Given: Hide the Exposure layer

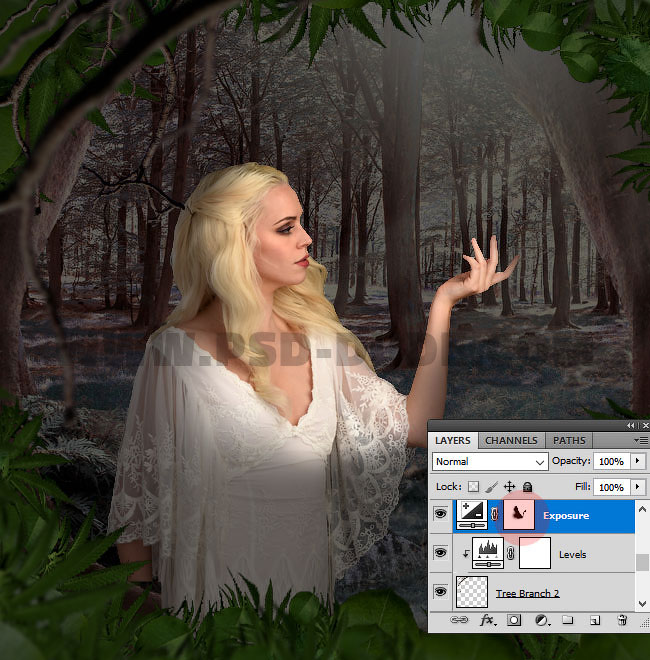Looking at the screenshot, I should coord(441,516).
